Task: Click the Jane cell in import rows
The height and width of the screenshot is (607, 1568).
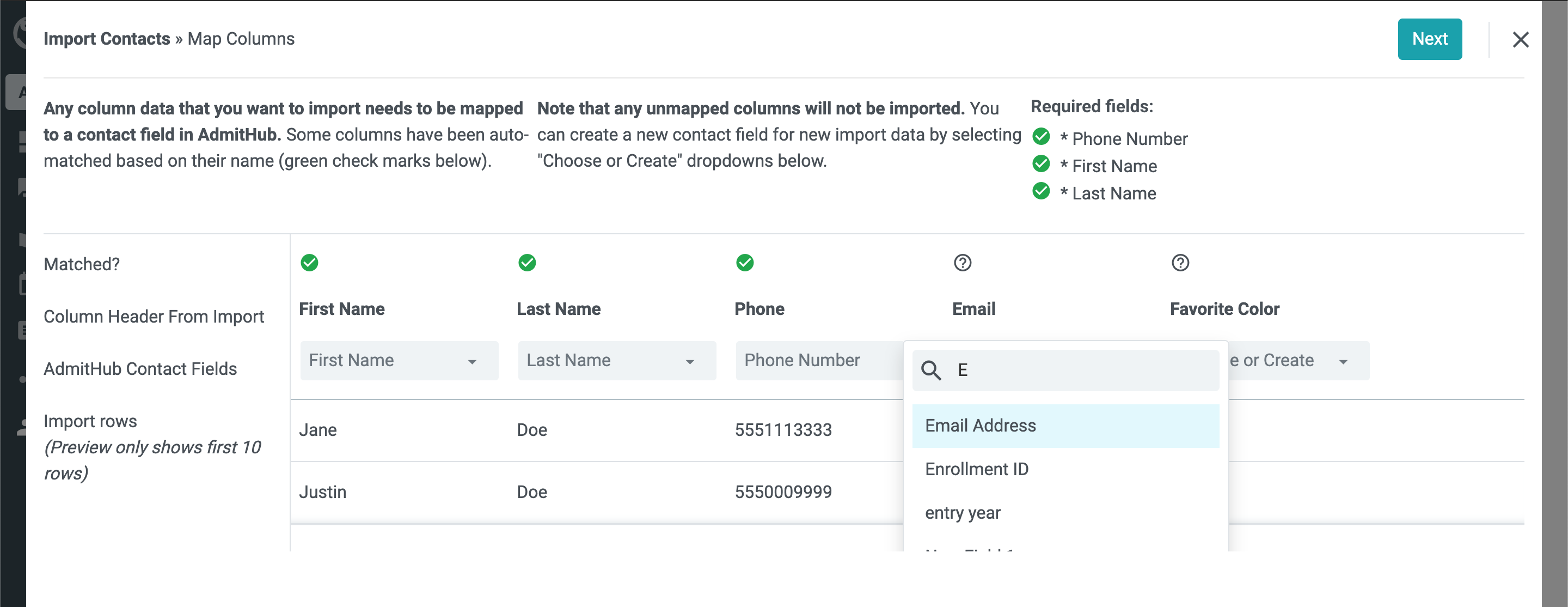Action: pos(318,430)
